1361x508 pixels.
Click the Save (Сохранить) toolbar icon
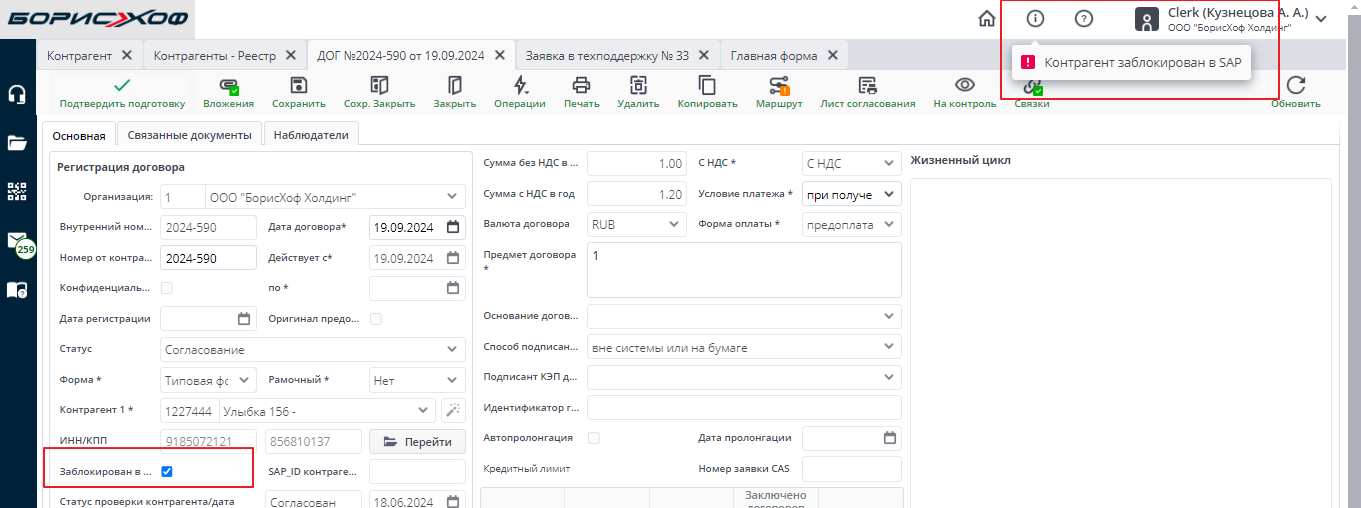click(298, 87)
